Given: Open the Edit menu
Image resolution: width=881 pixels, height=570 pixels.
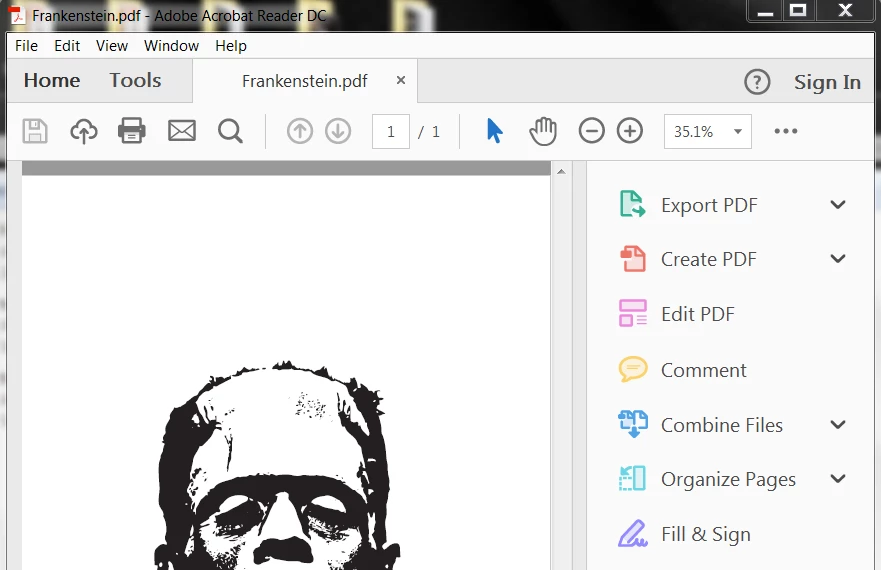Looking at the screenshot, I should [x=67, y=46].
